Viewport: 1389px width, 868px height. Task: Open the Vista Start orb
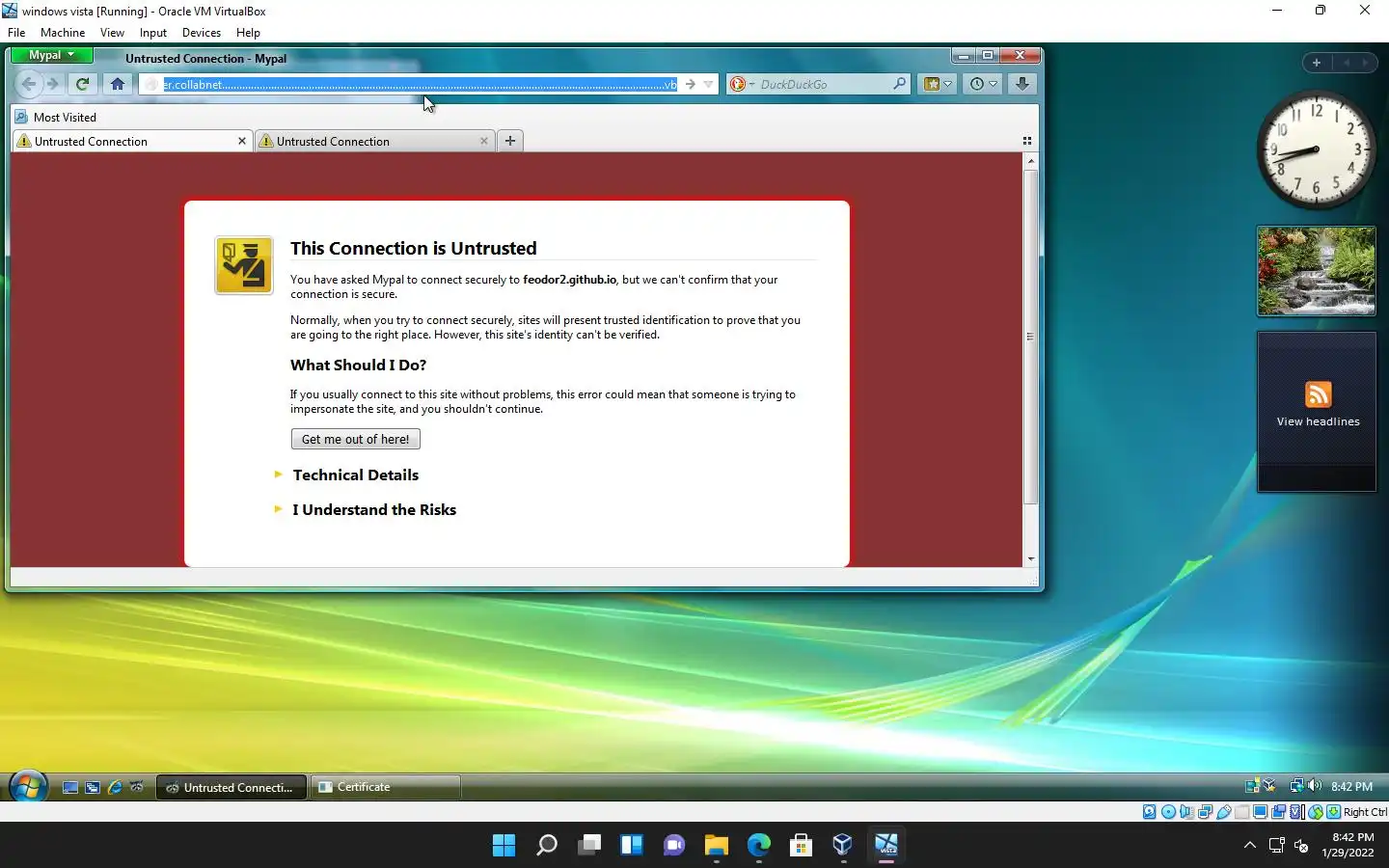tap(28, 786)
